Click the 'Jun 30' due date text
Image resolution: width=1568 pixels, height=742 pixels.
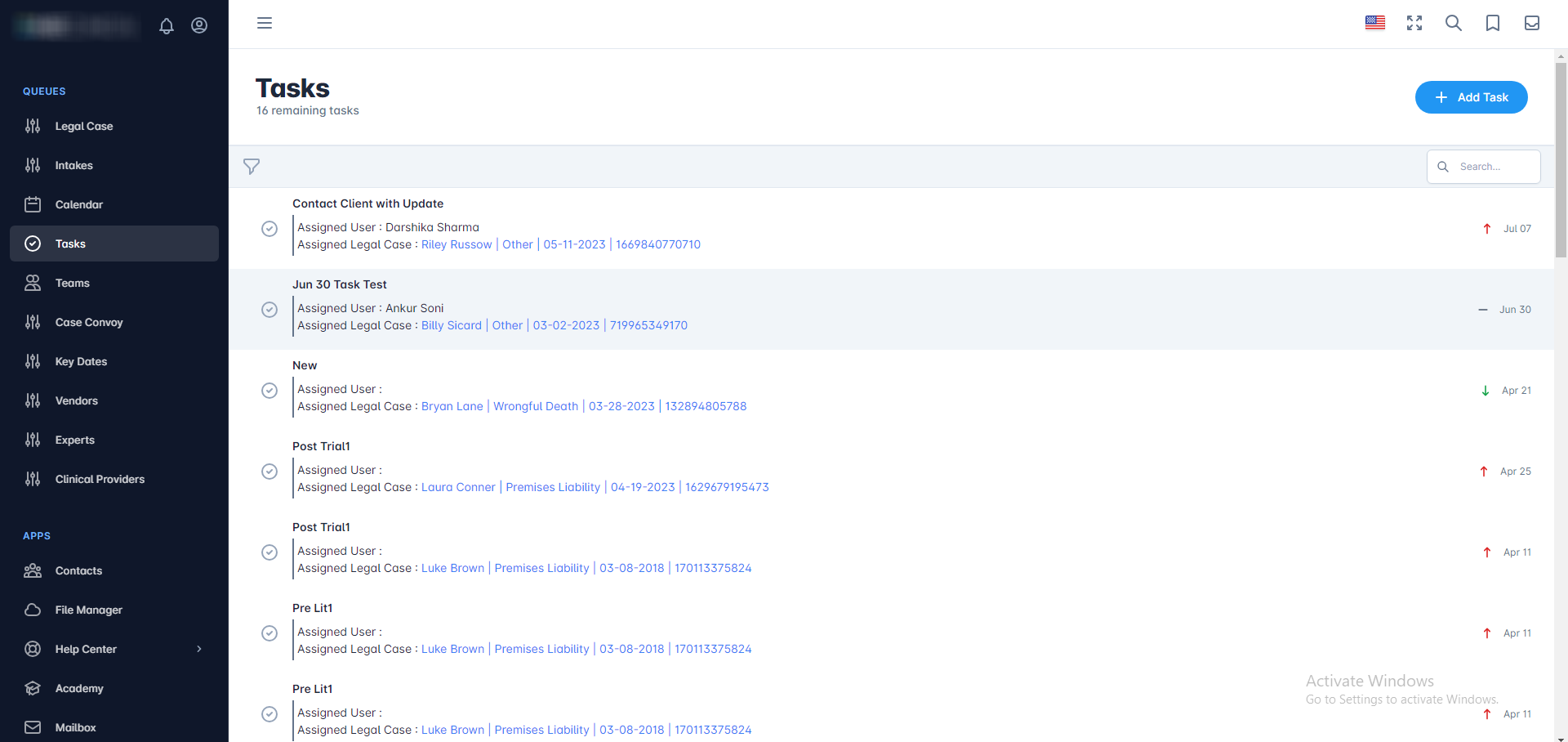click(1515, 310)
